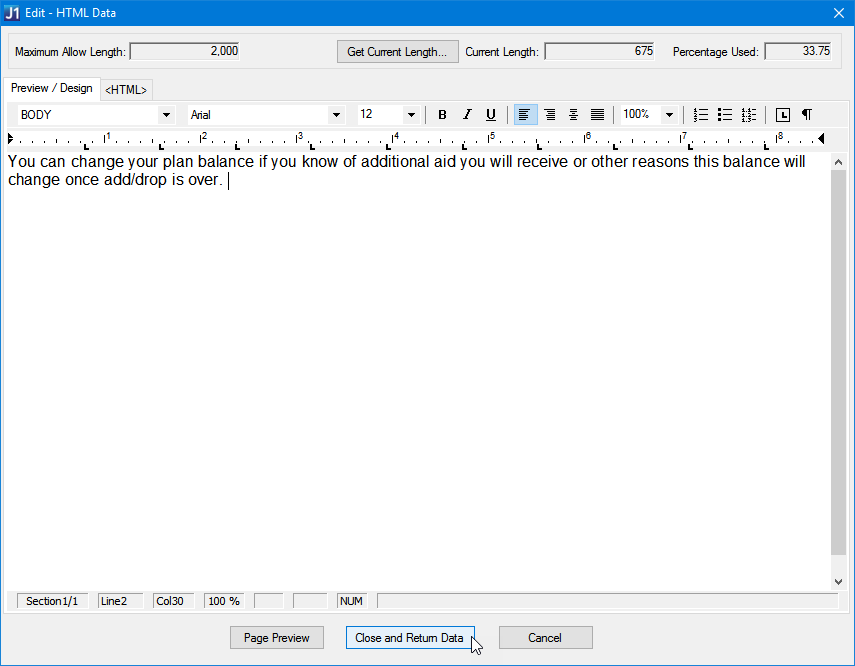The height and width of the screenshot is (666, 855).
Task: Toggle bold formatting
Action: click(x=443, y=115)
